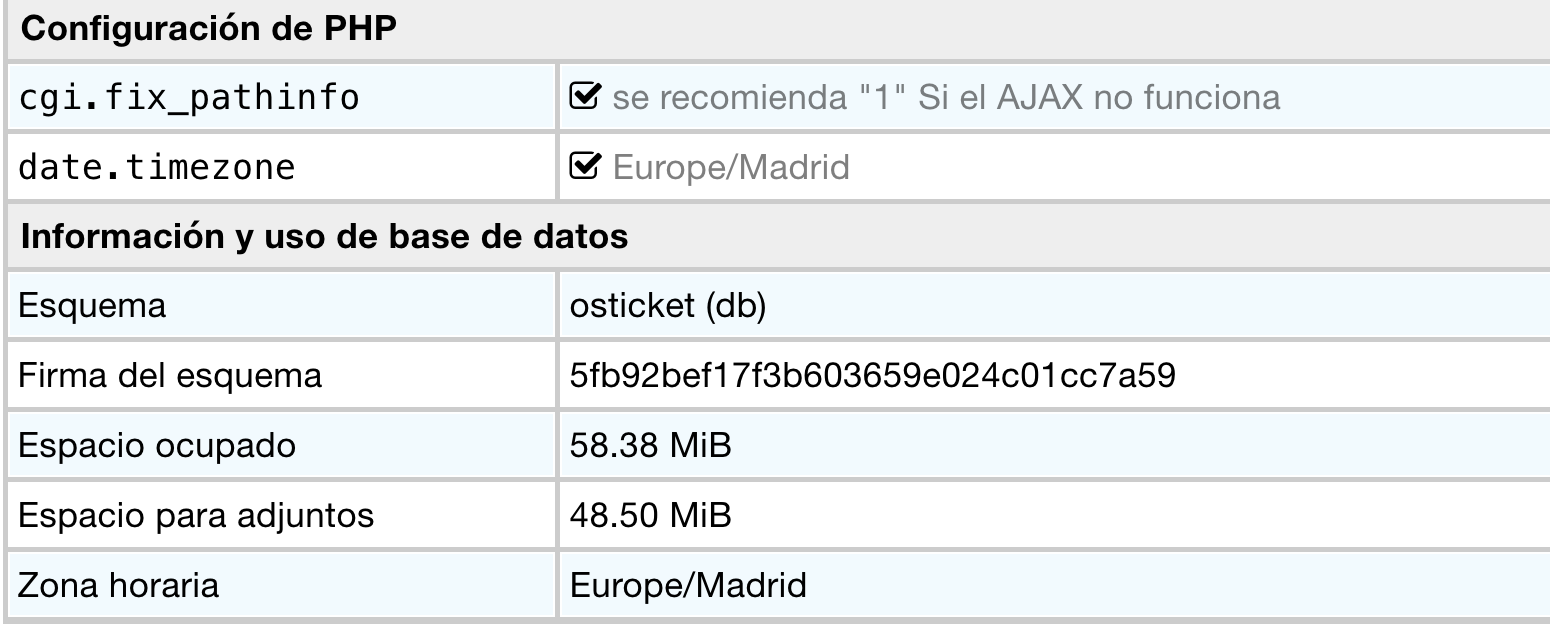Select "Información y uso de base de datos" header

324,237
